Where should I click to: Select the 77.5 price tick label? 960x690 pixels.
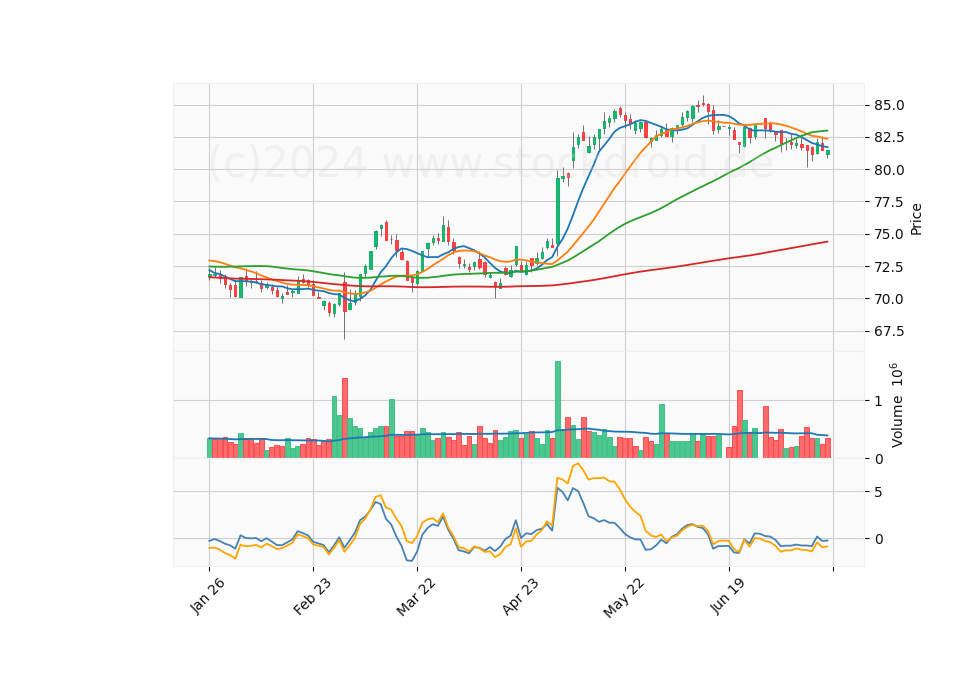tap(889, 202)
